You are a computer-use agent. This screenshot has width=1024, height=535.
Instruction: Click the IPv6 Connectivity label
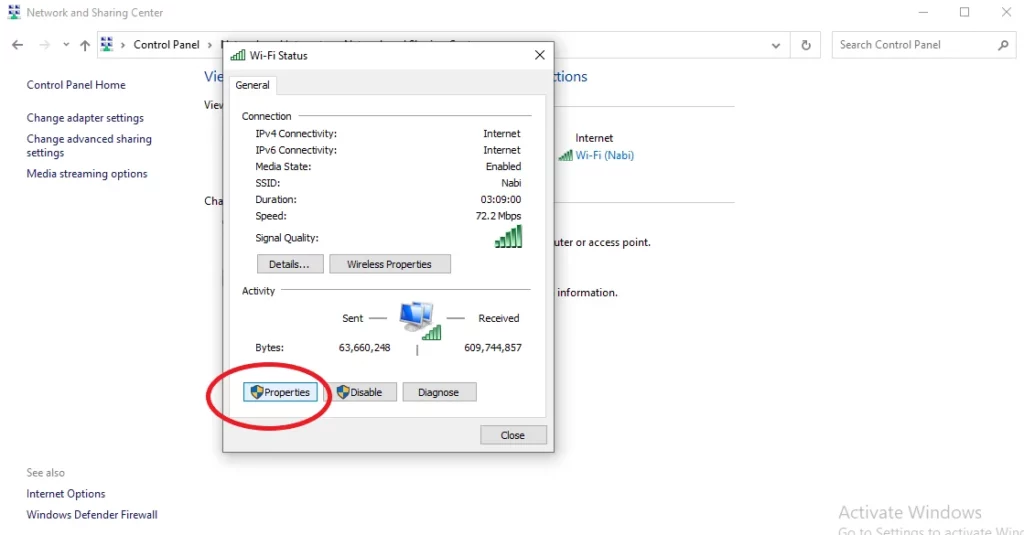(296, 150)
